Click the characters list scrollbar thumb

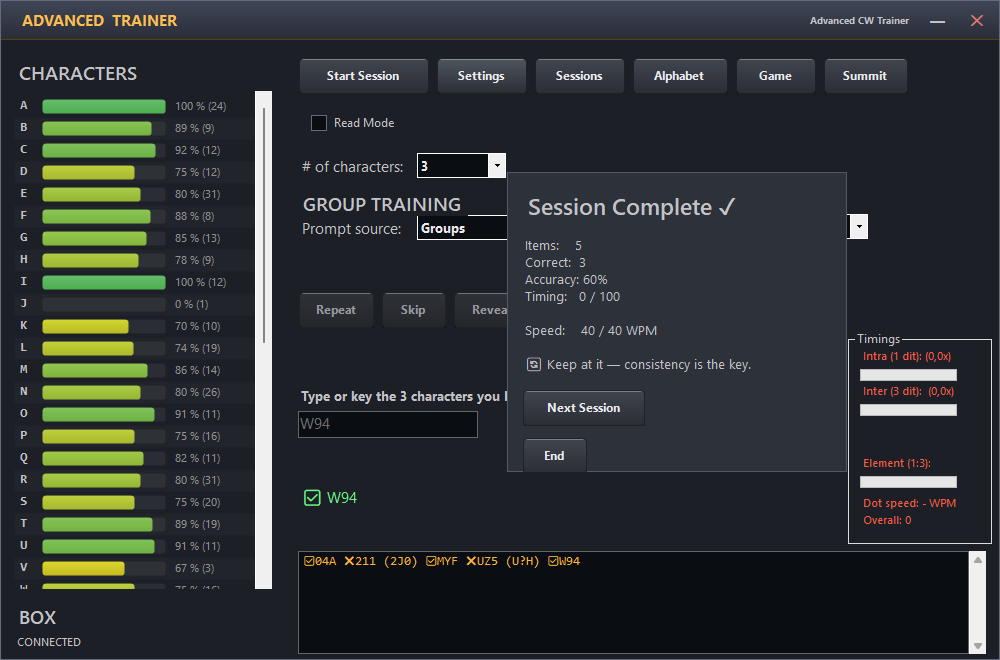click(x=264, y=224)
